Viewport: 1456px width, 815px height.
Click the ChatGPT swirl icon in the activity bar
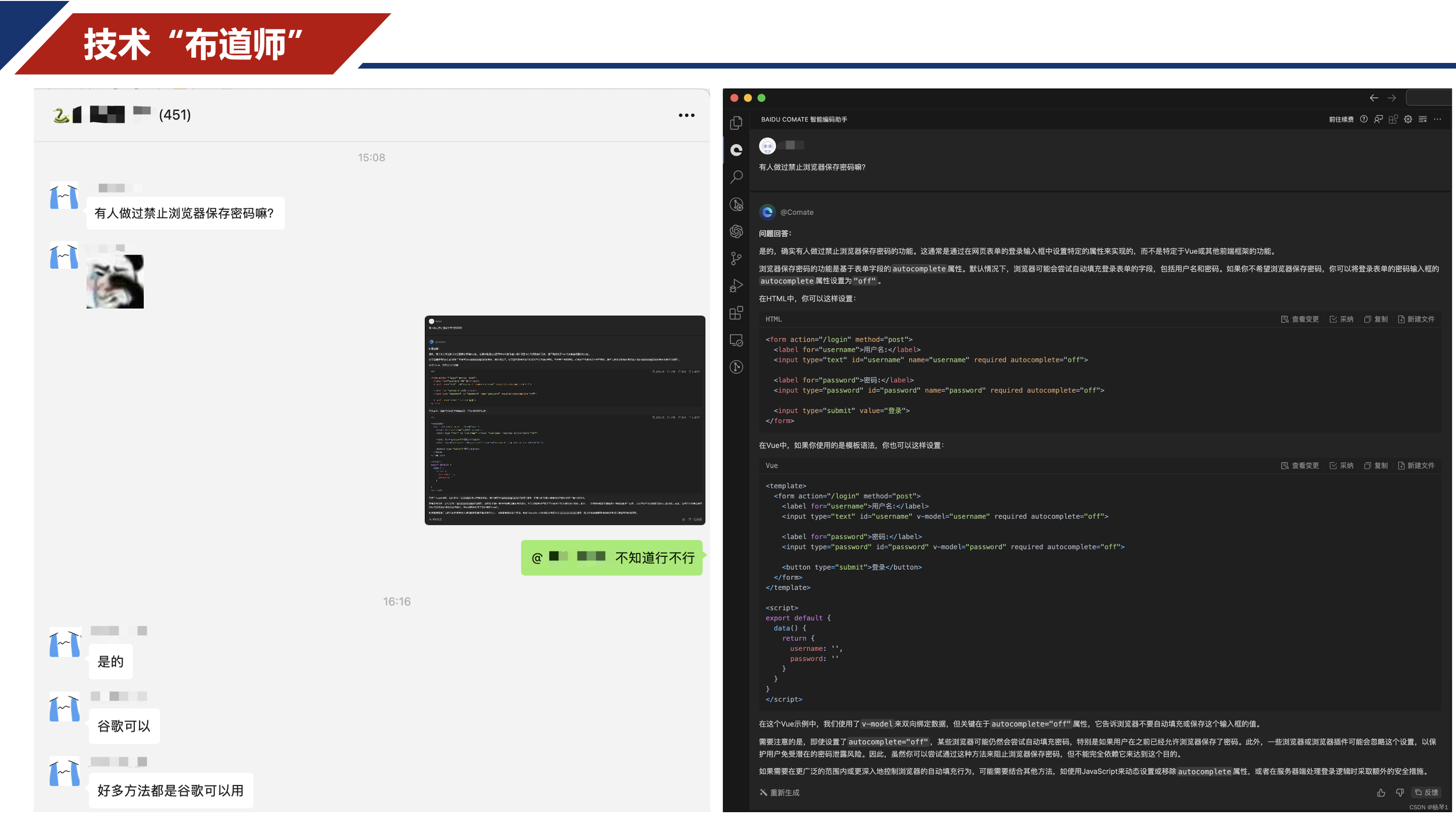[x=736, y=231]
